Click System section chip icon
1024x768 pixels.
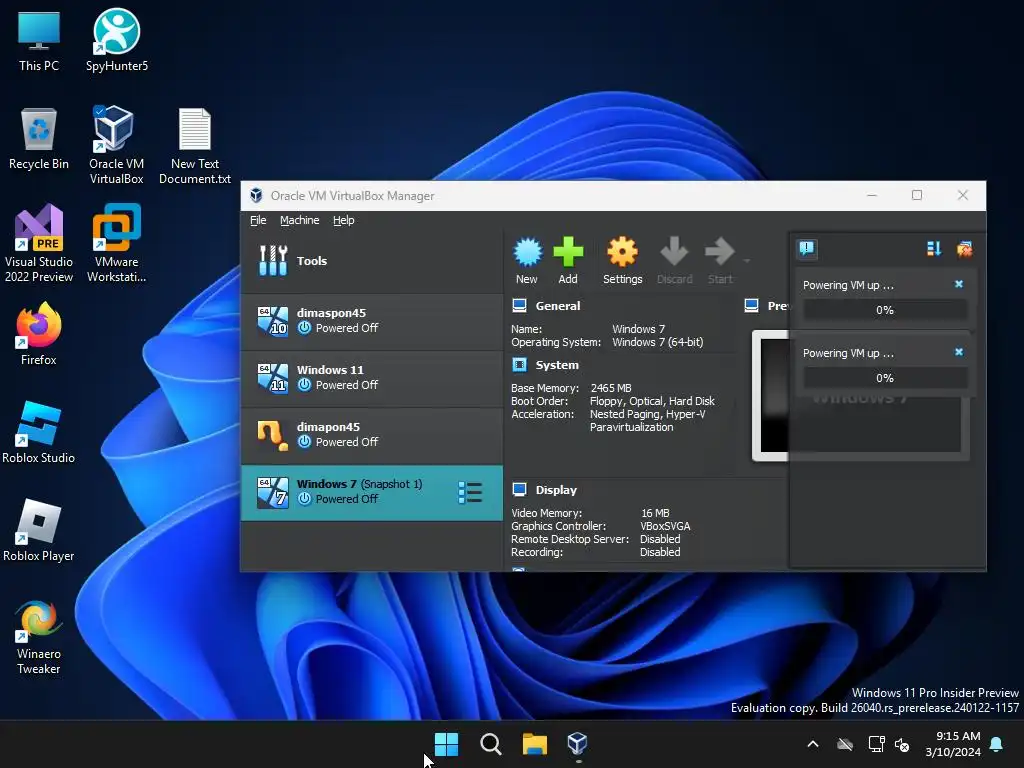click(520, 365)
